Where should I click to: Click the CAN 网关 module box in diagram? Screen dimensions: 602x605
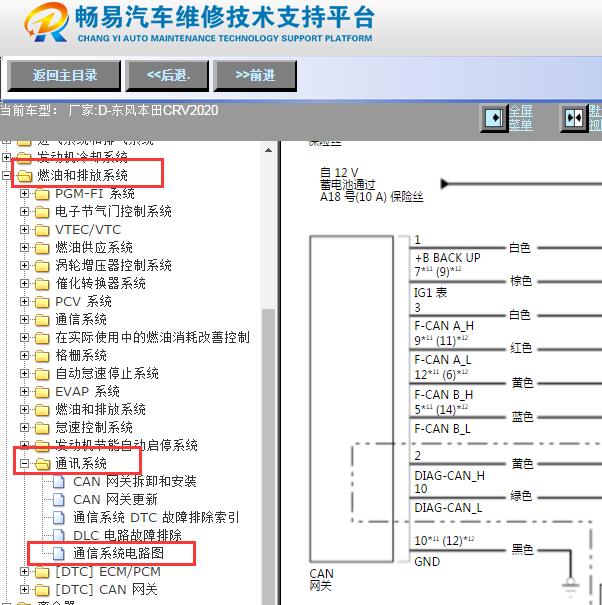(x=352, y=399)
